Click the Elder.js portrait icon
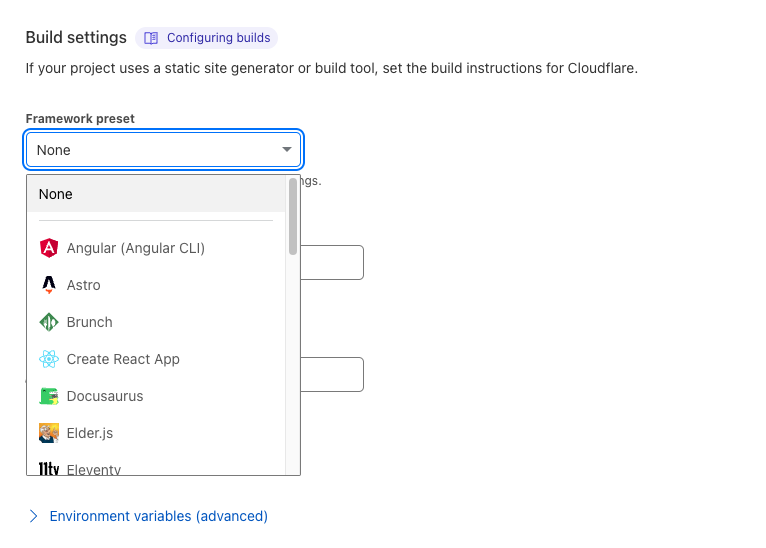The image size is (766, 548). [x=49, y=433]
